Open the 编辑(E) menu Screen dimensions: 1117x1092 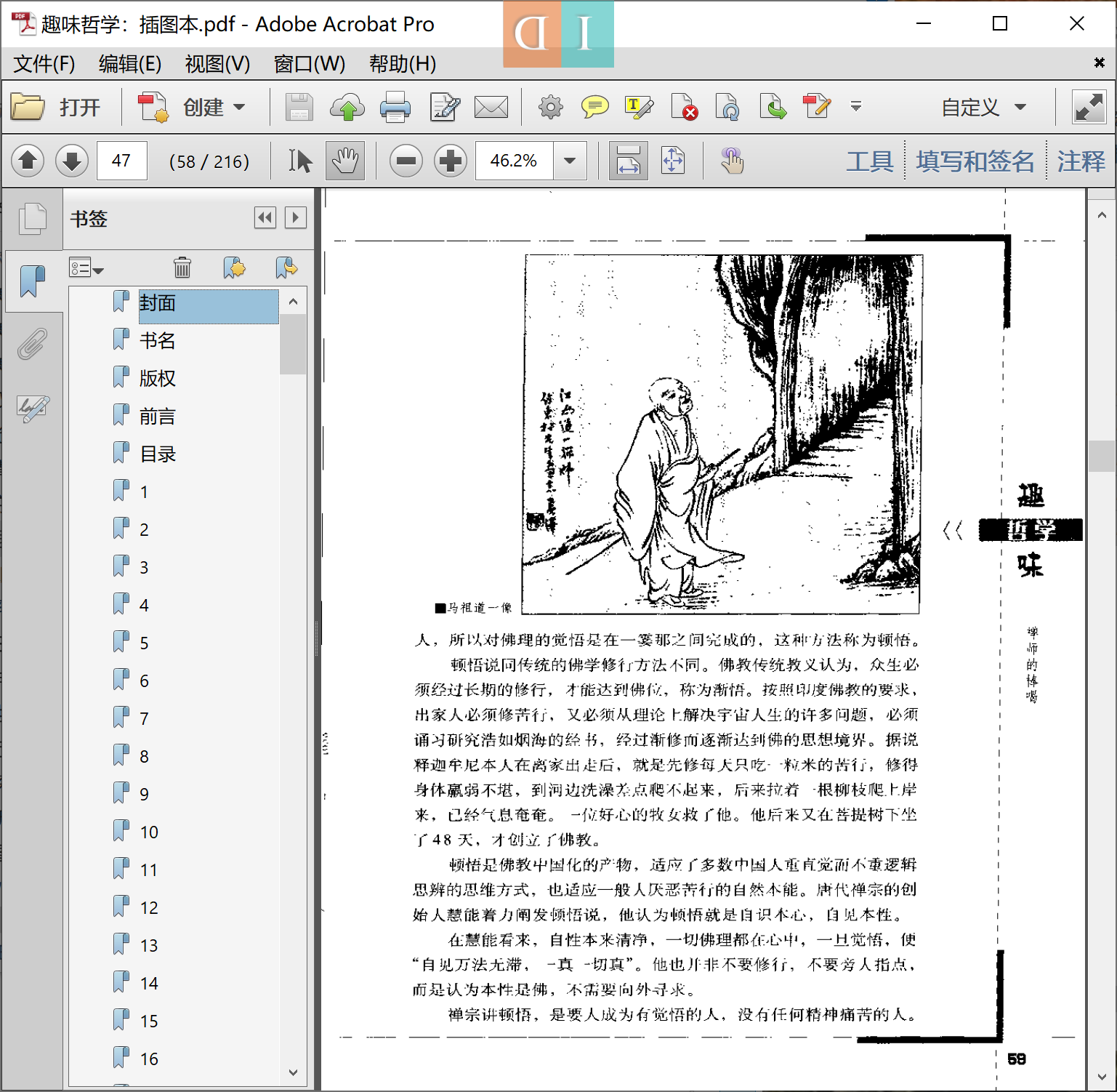(130, 64)
